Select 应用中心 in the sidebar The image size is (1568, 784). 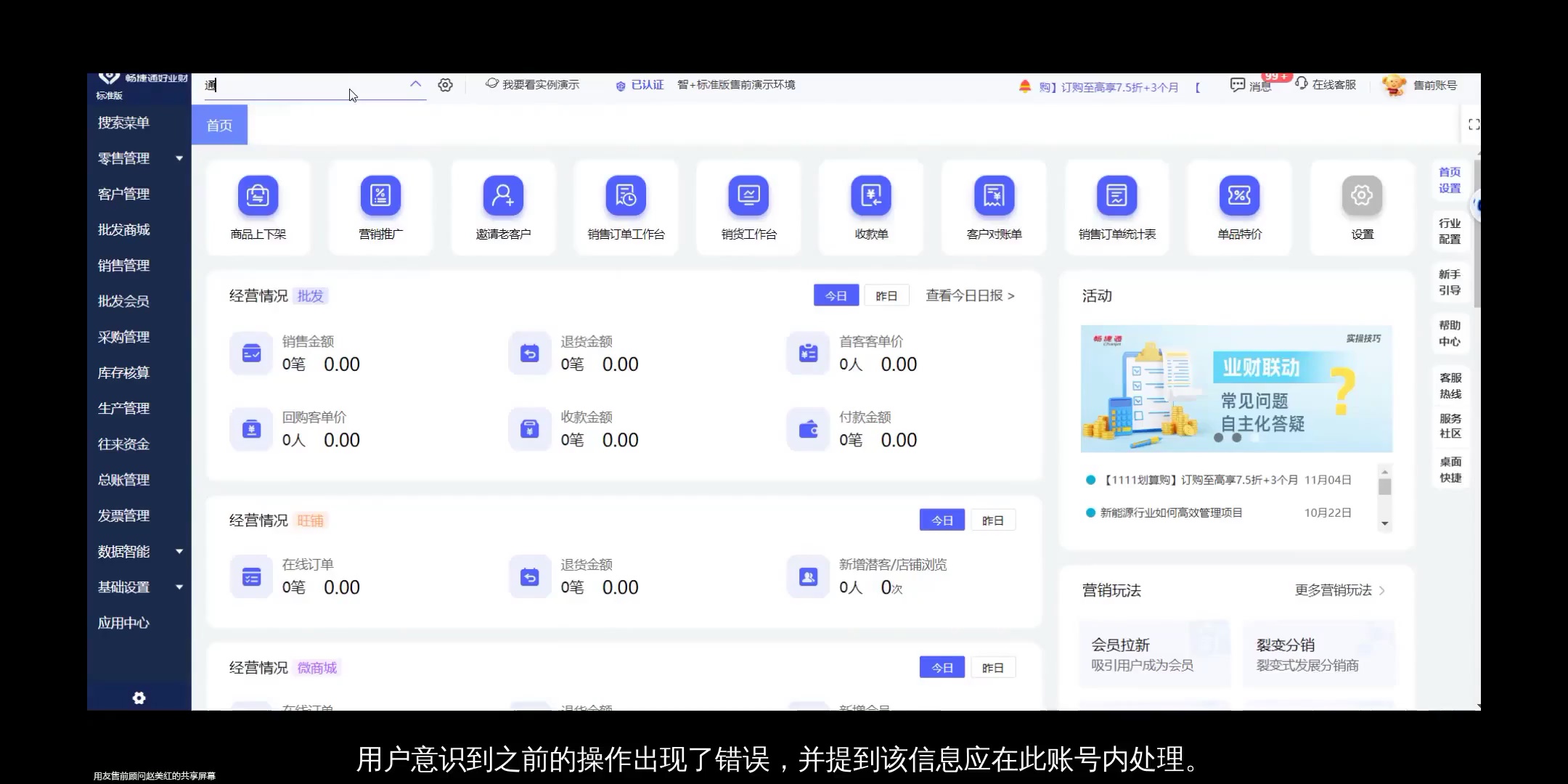123,623
